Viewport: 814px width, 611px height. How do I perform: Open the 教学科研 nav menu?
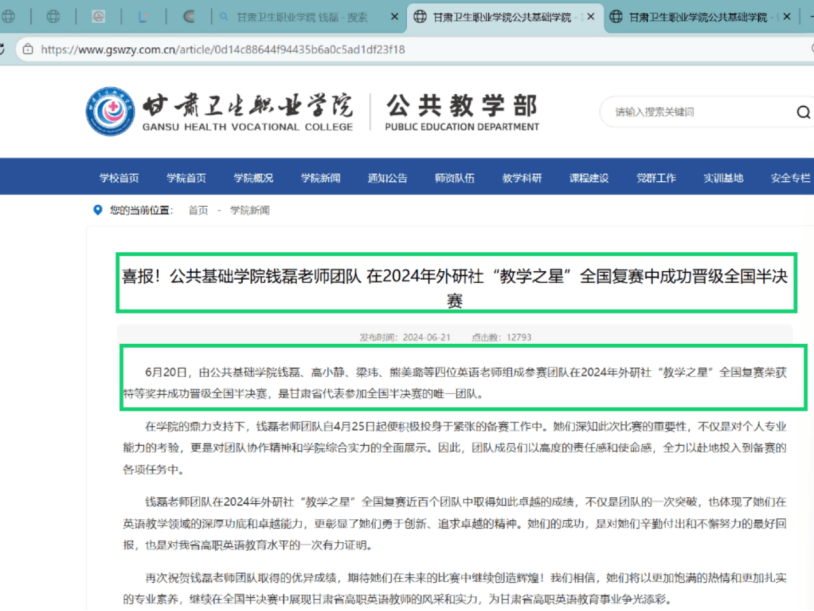tap(522, 178)
